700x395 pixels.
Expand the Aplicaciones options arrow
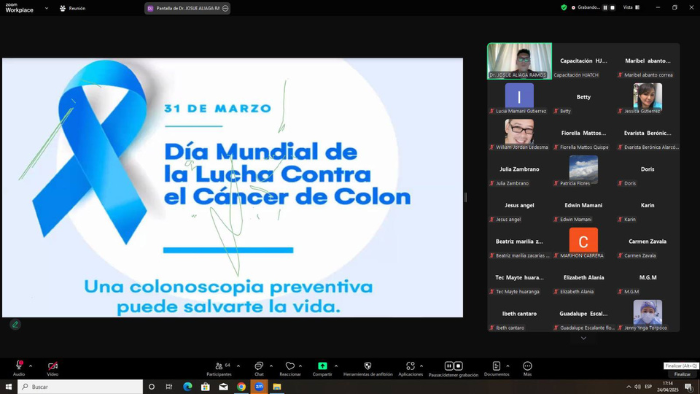point(421,366)
